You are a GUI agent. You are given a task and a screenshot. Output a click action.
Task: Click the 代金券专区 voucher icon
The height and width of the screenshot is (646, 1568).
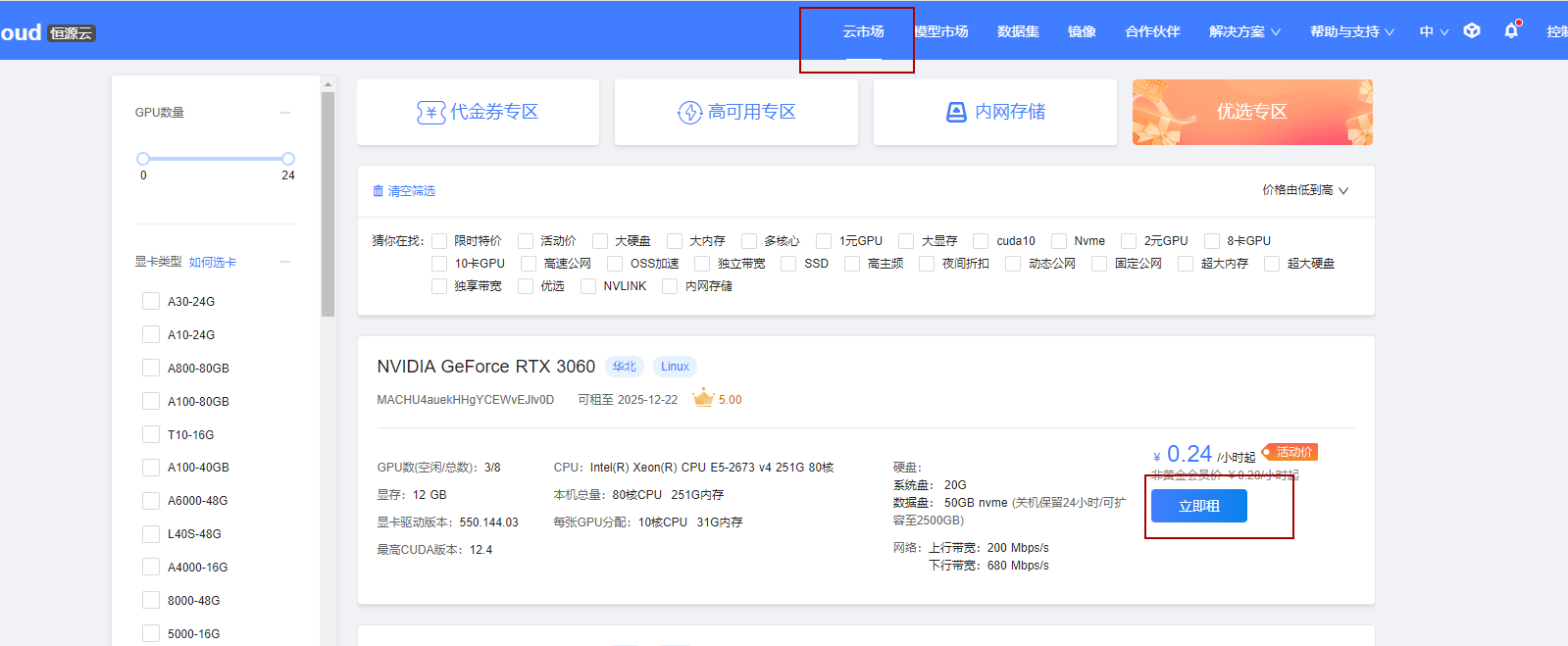tap(430, 113)
